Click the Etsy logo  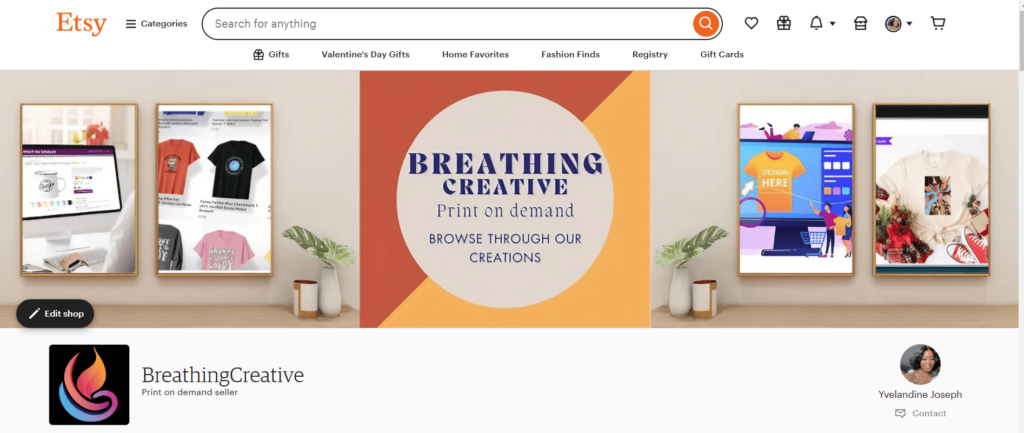81,24
